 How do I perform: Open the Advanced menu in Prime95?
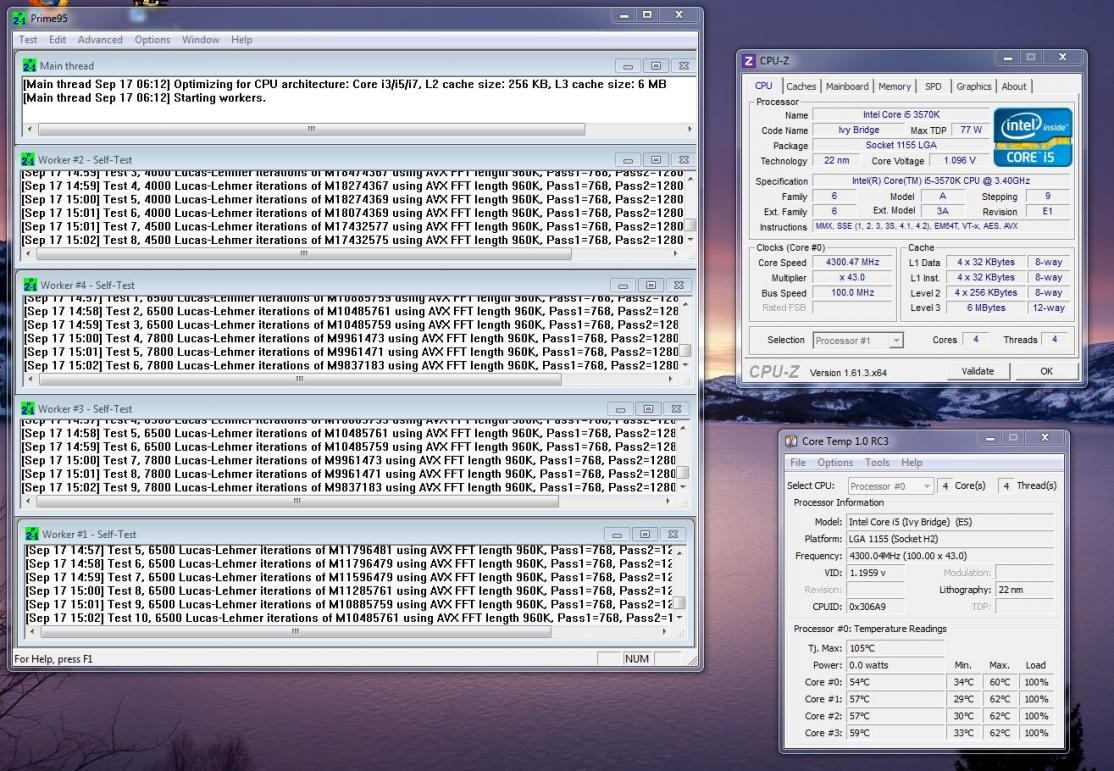[100, 40]
